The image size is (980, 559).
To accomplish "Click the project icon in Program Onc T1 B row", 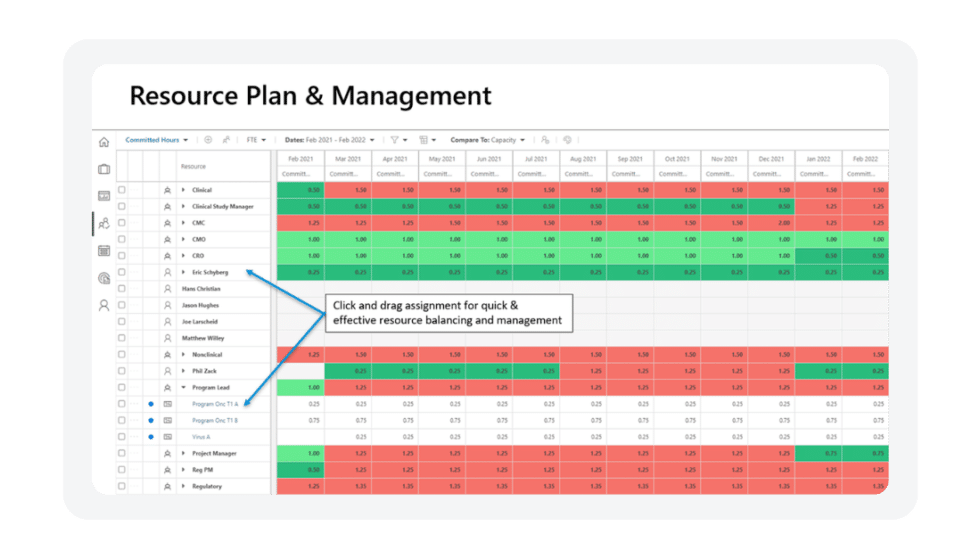I will [168, 420].
